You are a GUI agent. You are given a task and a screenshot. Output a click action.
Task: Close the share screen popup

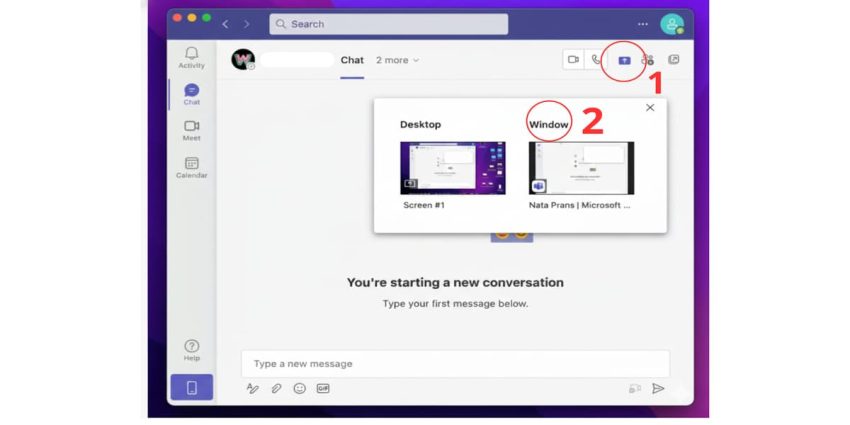(x=650, y=108)
